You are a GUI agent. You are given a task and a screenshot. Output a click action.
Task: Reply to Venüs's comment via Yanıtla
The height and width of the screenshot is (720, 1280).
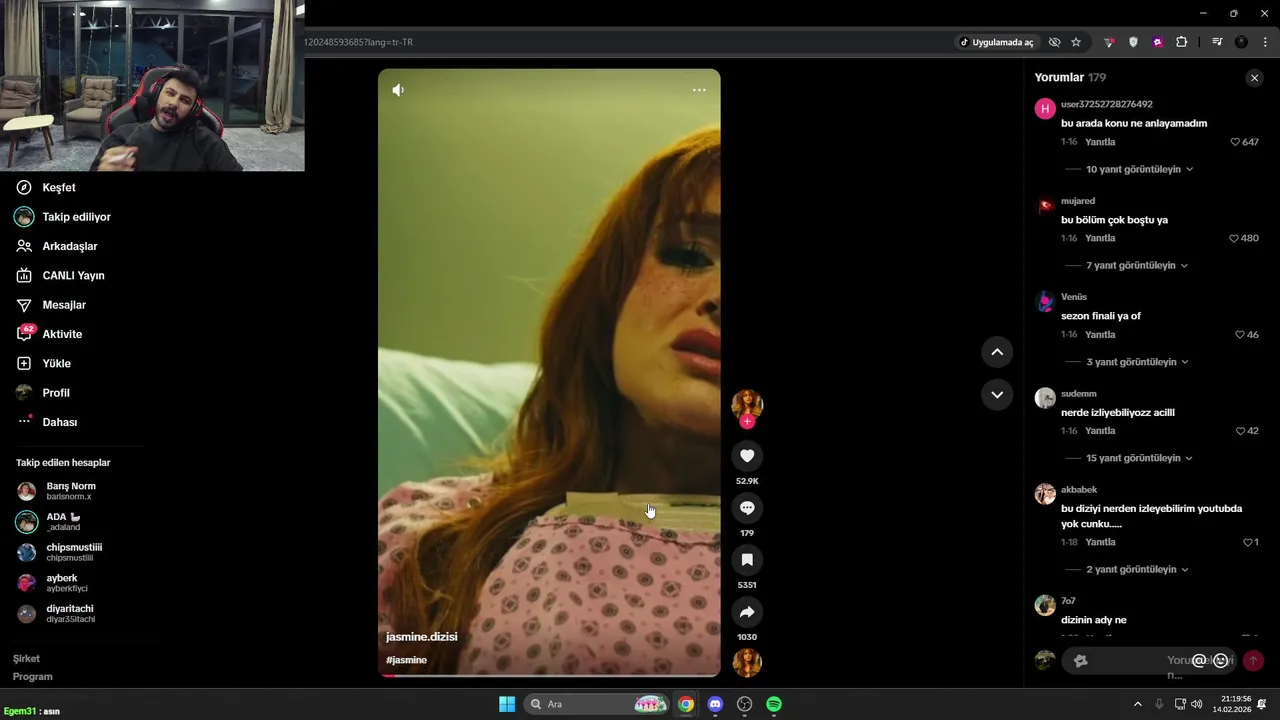point(1100,335)
